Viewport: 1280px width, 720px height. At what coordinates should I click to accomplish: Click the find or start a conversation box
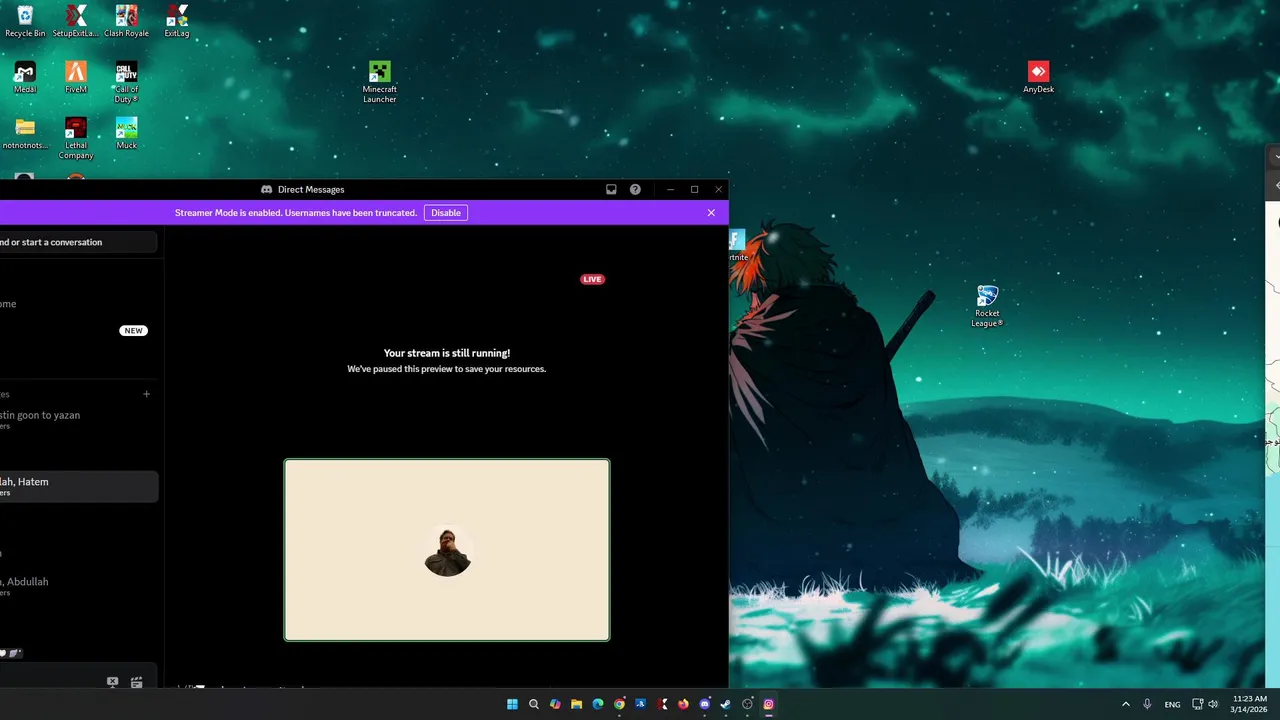pyautogui.click(x=78, y=242)
